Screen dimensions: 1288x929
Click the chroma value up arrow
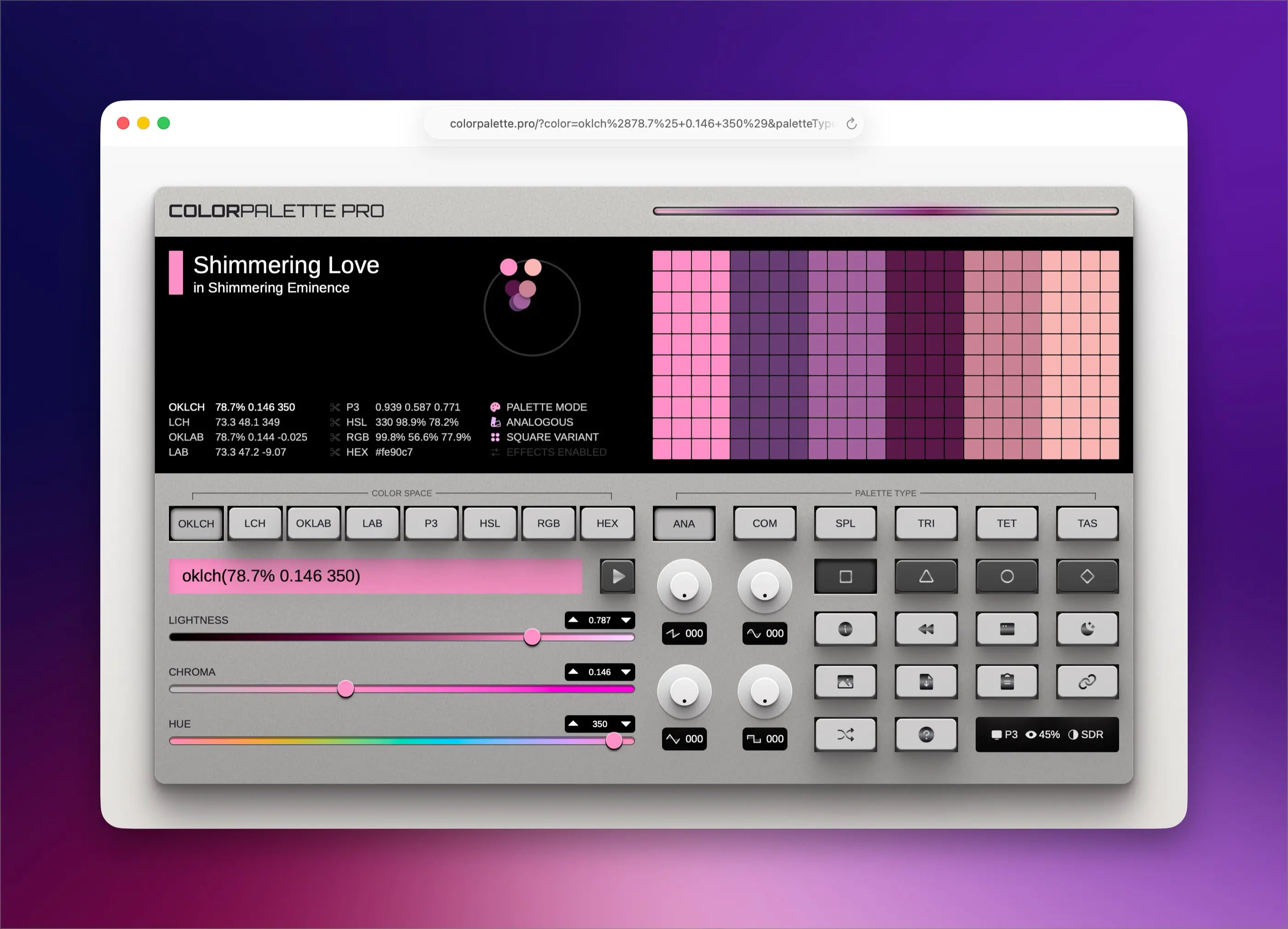574,672
